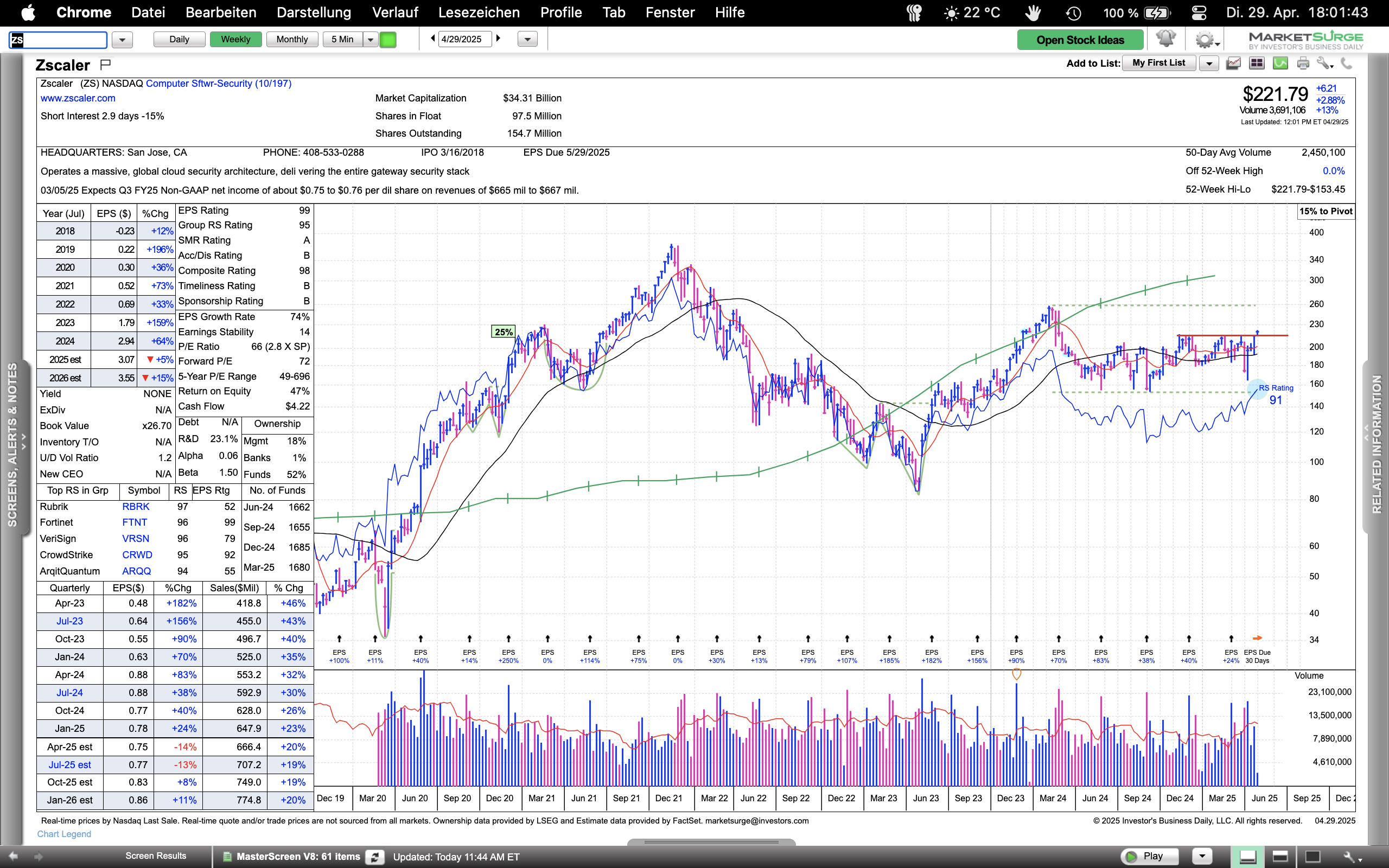Image resolution: width=1389 pixels, height=868 pixels.
Task: Refresh the MasterScreen V8 list
Action: tap(375, 857)
